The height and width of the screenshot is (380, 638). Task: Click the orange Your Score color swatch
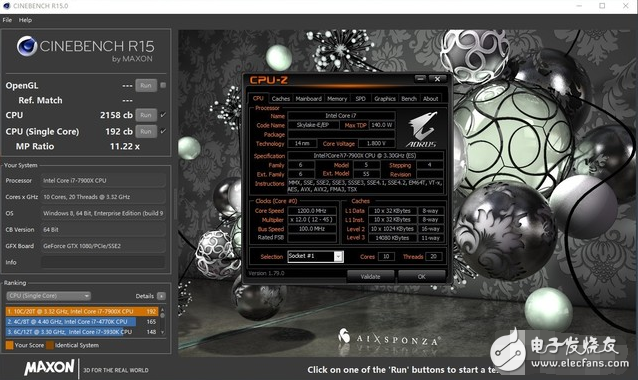point(9,345)
